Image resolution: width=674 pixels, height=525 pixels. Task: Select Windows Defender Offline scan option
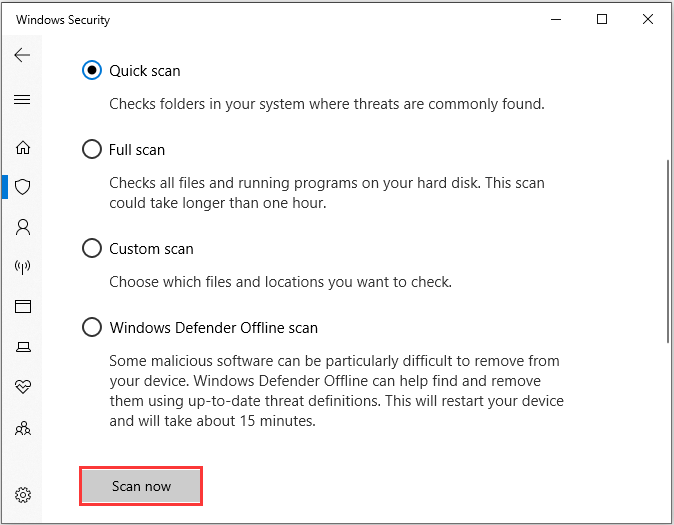(92, 327)
